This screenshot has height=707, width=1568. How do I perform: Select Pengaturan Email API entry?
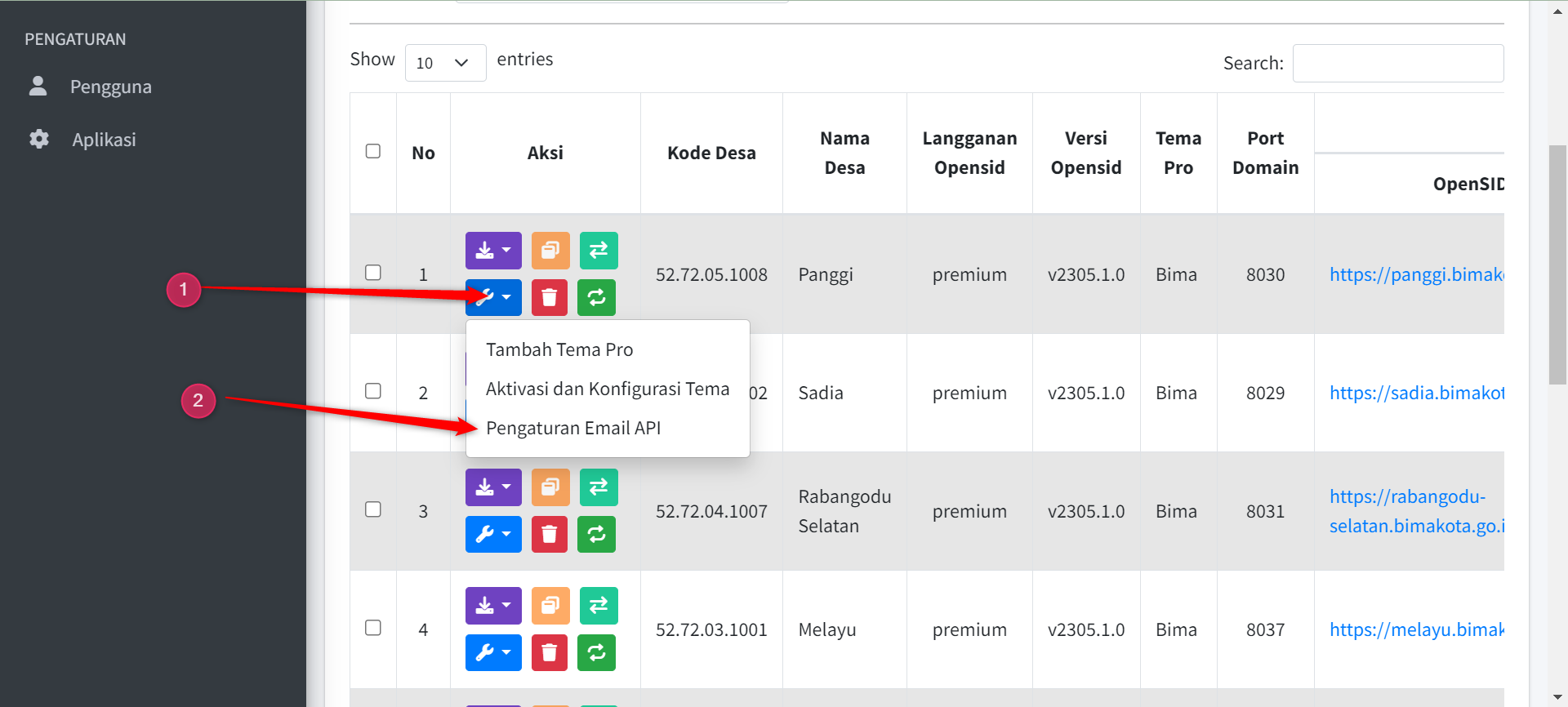608,428
